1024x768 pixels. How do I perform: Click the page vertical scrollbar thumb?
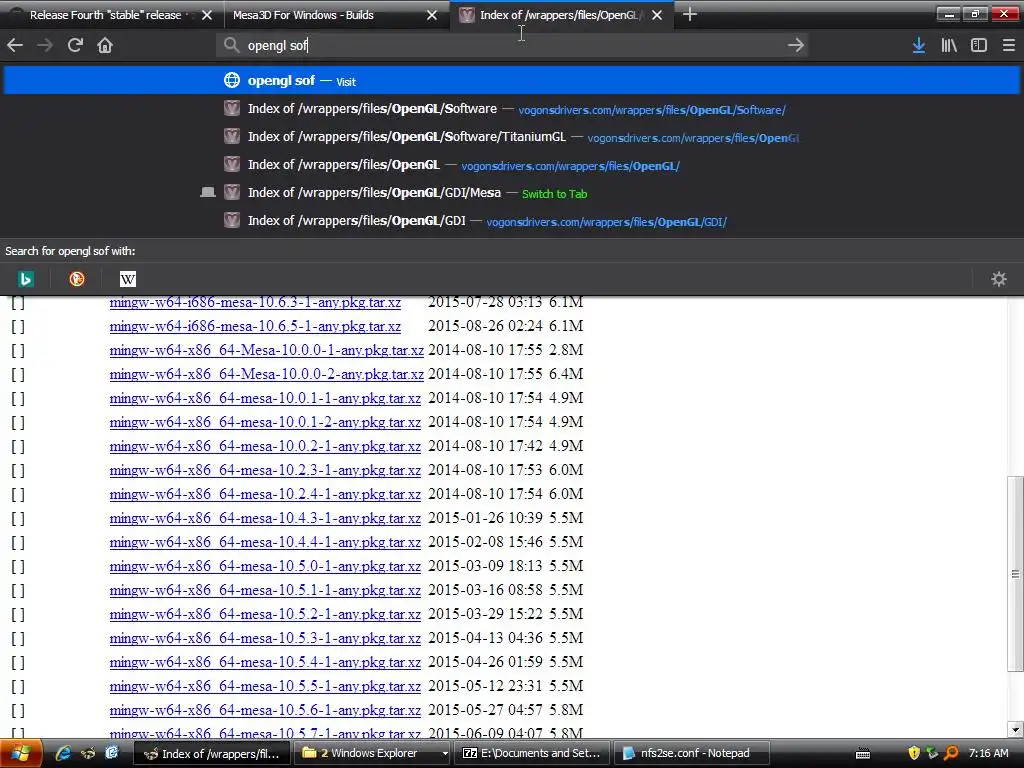point(1015,574)
